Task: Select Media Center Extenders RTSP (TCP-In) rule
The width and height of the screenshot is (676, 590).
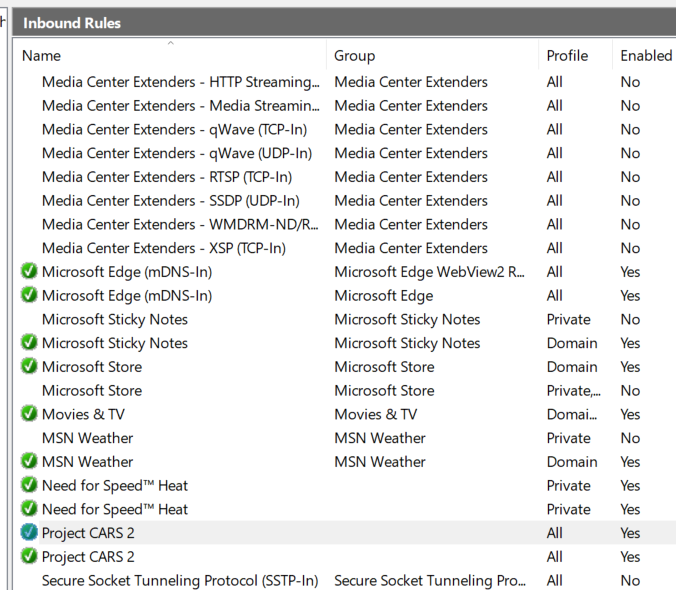Action: pos(167,177)
